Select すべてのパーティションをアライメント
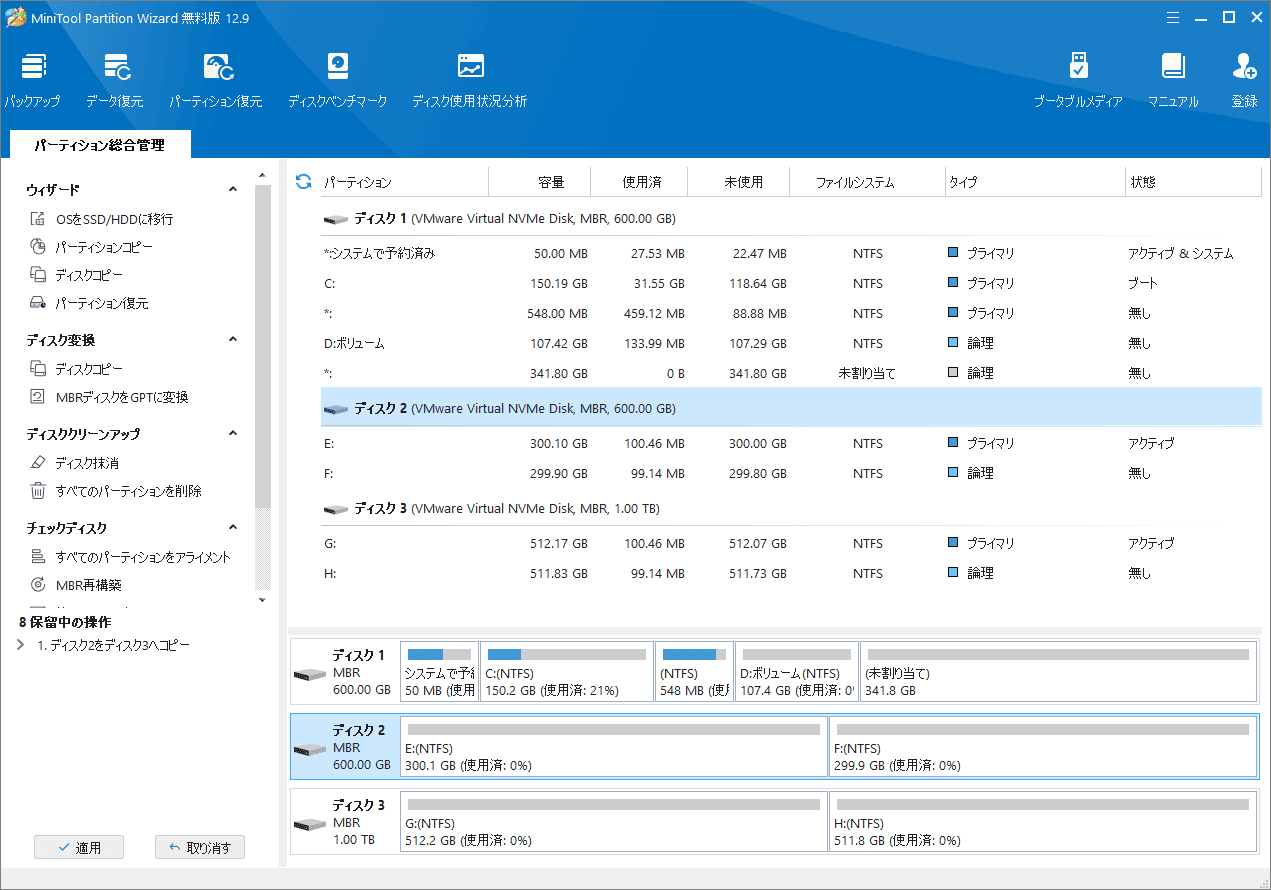 pyautogui.click(x=130, y=557)
